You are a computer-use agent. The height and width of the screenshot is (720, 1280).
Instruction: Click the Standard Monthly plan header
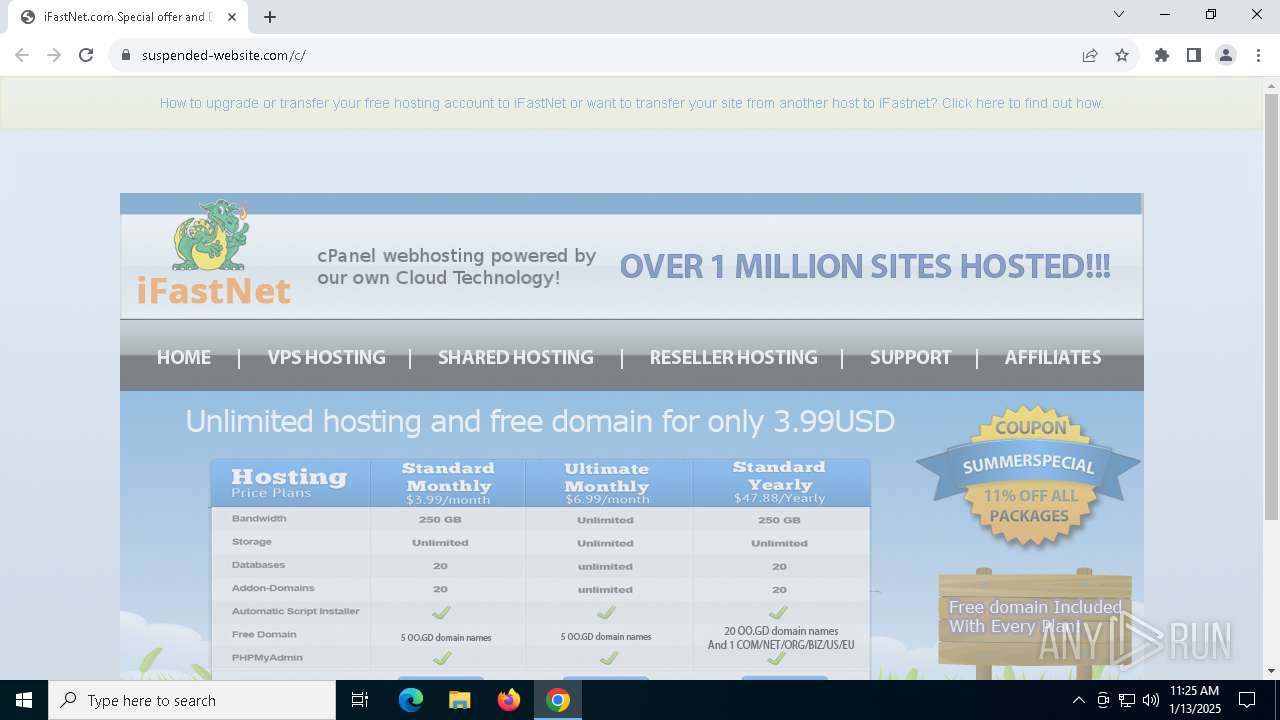(x=448, y=483)
